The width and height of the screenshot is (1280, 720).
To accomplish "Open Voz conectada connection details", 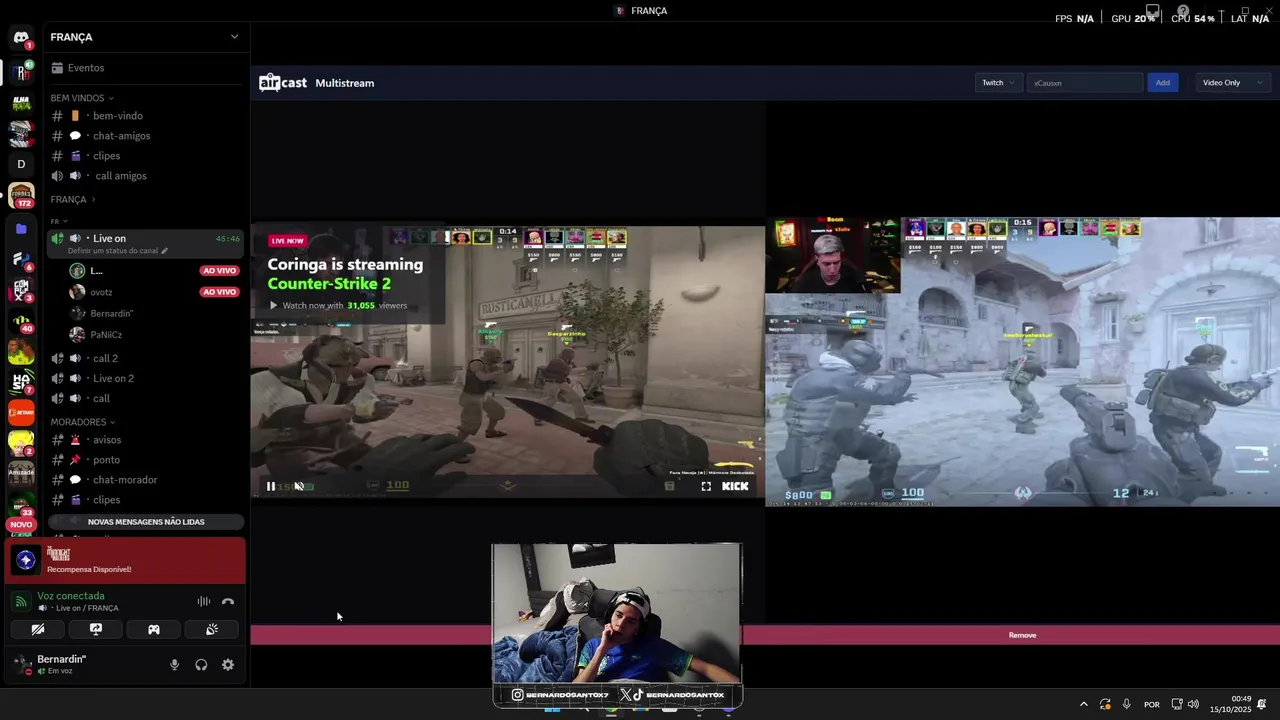I will coord(71,596).
